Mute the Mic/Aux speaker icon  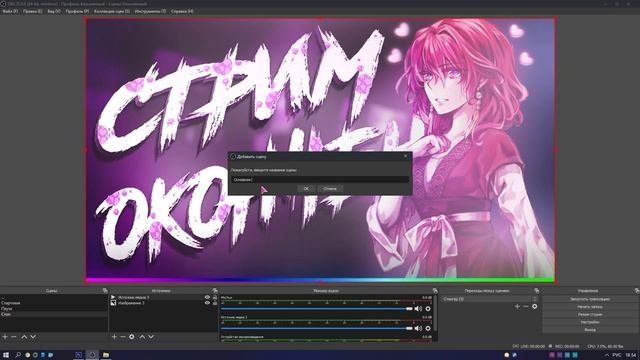click(x=418, y=309)
